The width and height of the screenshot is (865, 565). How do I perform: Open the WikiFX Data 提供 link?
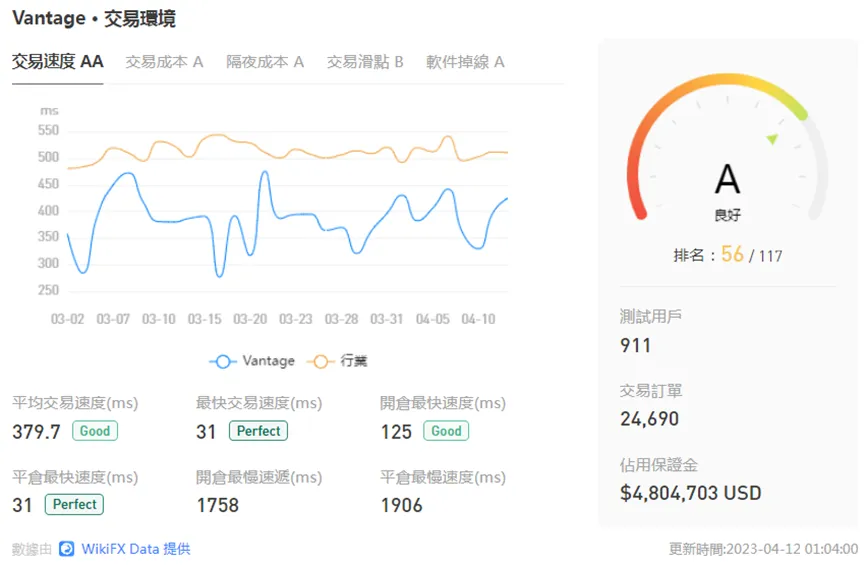click(136, 549)
